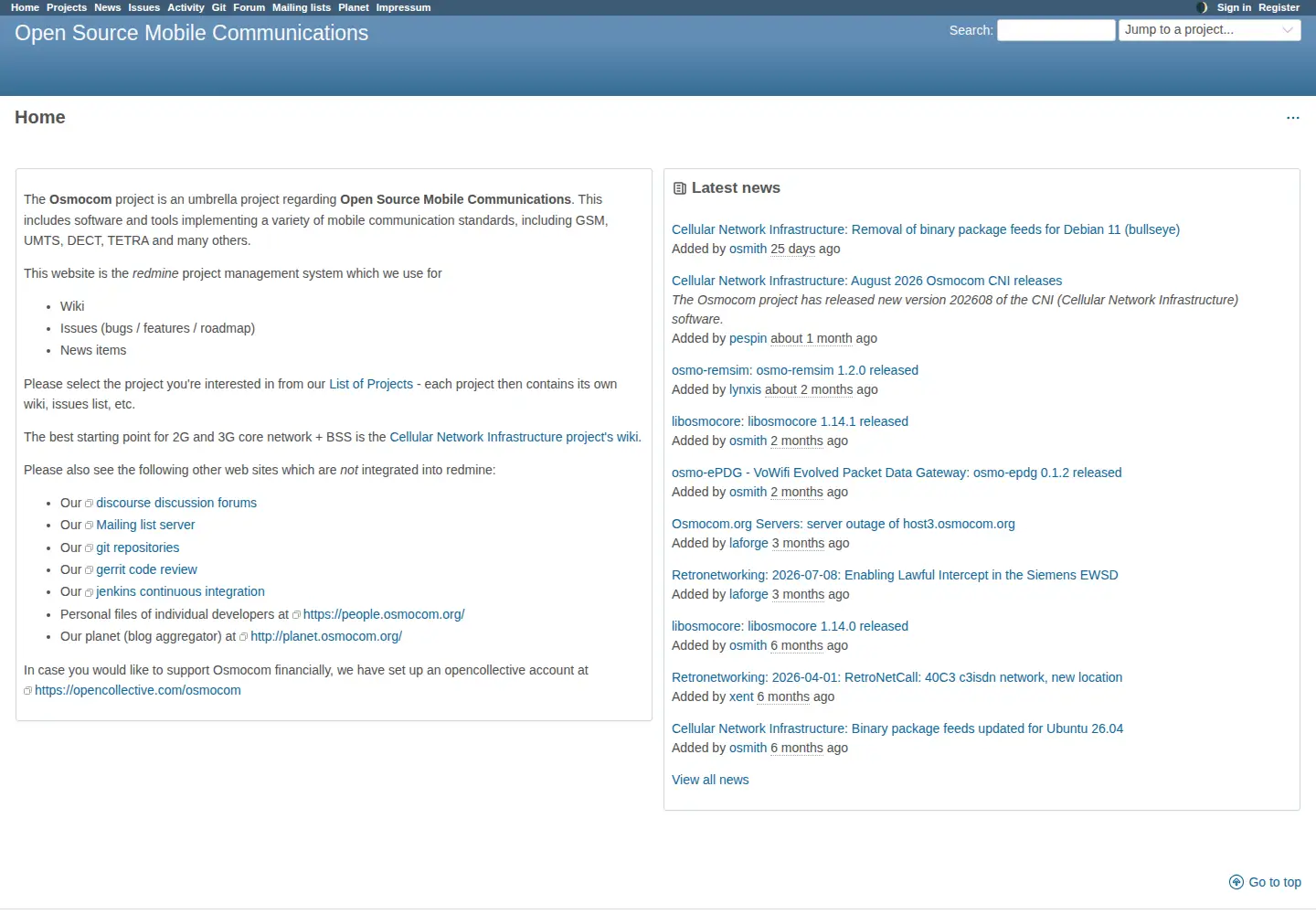Open Cellular Network Infrastructure project's wiki link

pos(515,437)
